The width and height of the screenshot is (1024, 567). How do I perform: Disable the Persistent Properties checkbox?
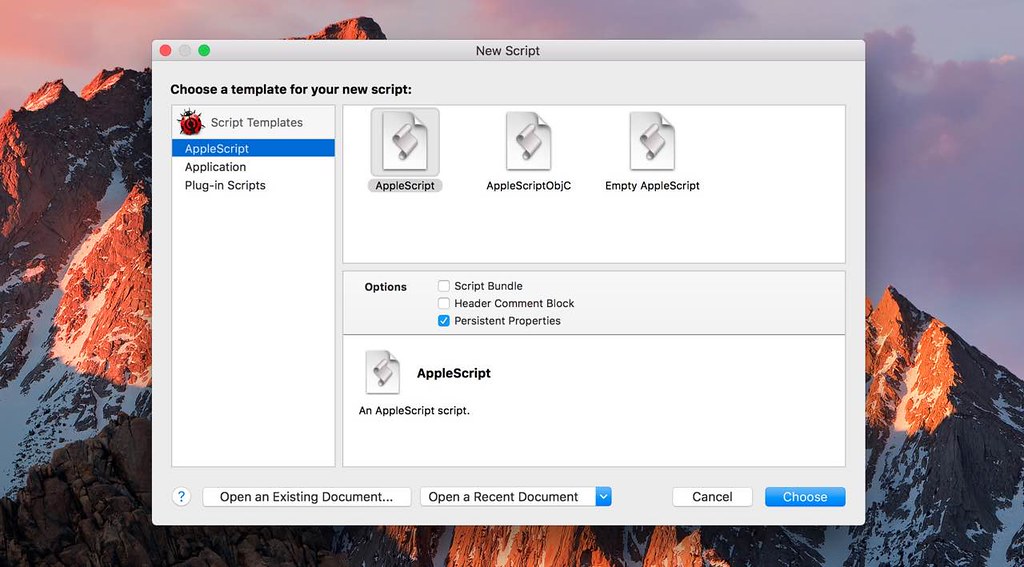click(x=444, y=321)
